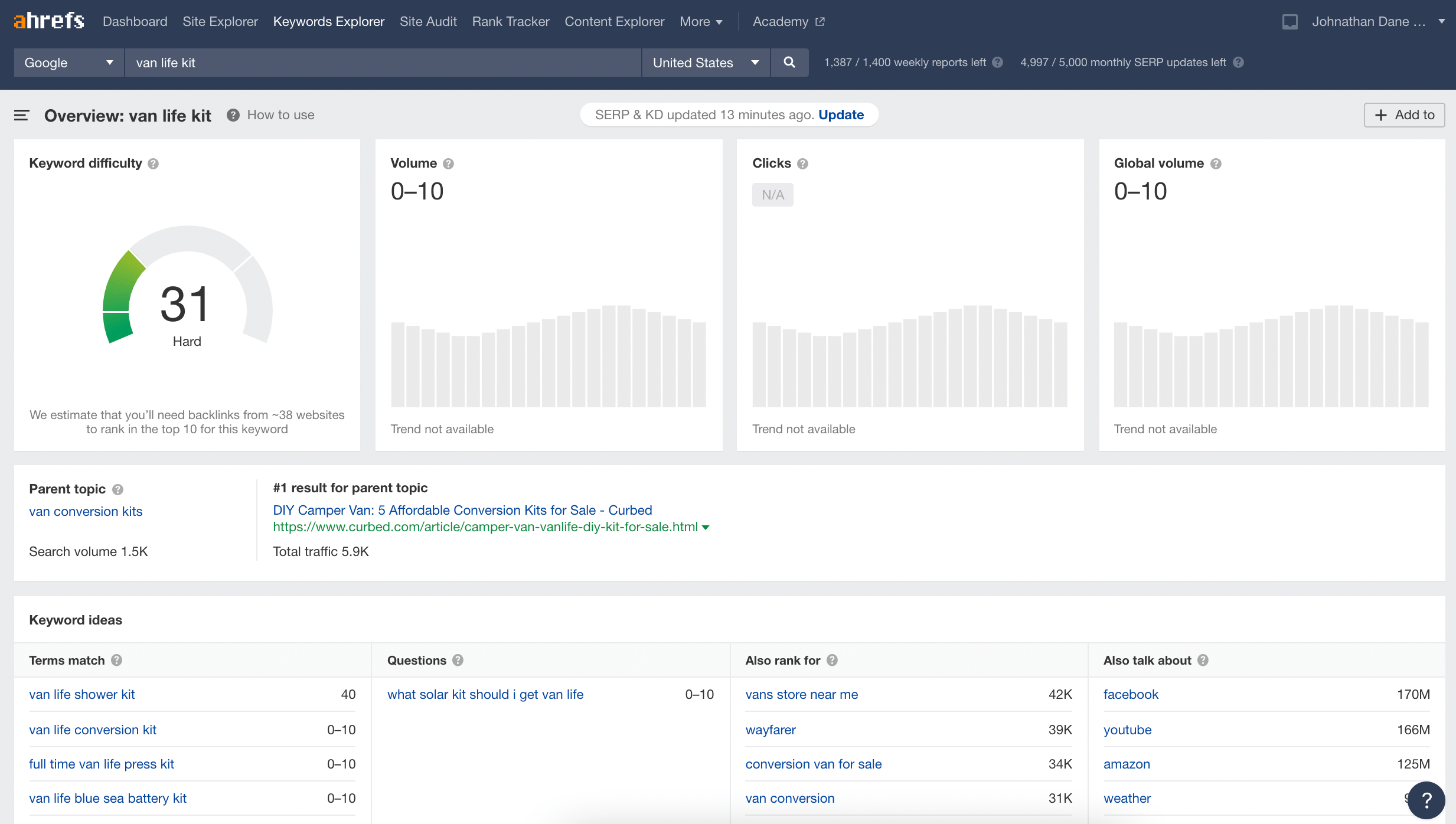Open the Google search engine dropdown
The height and width of the screenshot is (824, 1456).
(68, 63)
